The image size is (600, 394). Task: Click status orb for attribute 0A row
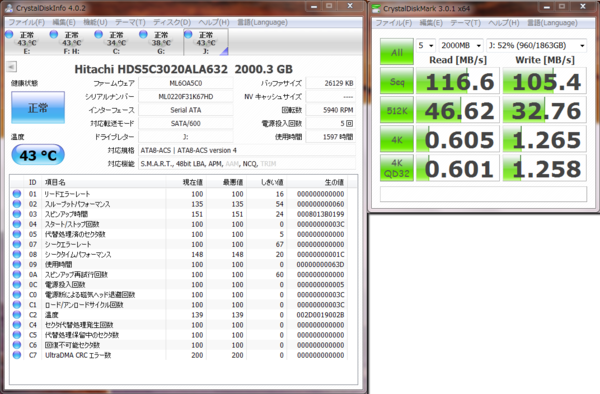17,274
